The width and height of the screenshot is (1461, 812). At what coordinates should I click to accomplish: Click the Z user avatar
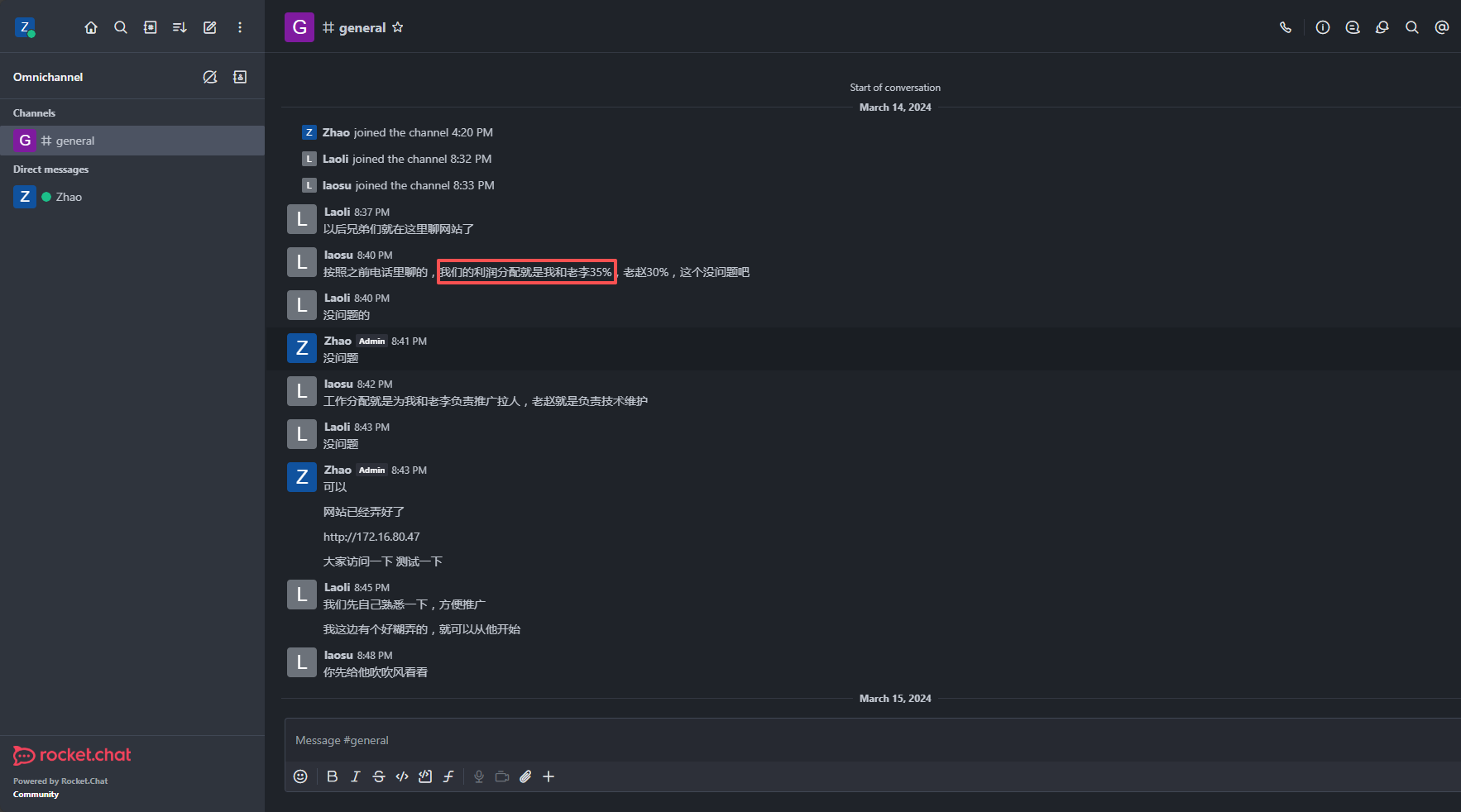[25, 28]
